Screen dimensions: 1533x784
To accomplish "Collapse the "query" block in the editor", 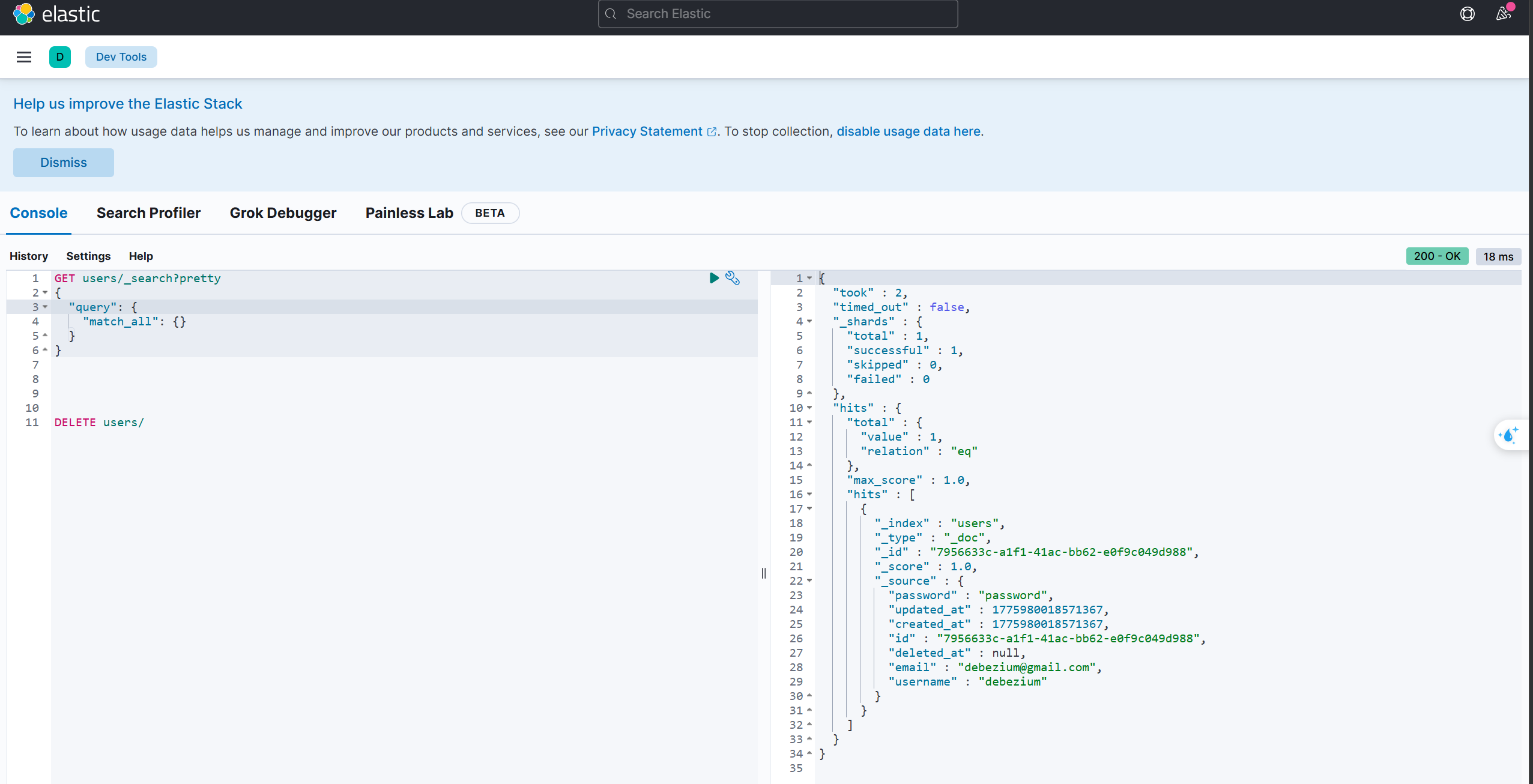I will tap(44, 307).
